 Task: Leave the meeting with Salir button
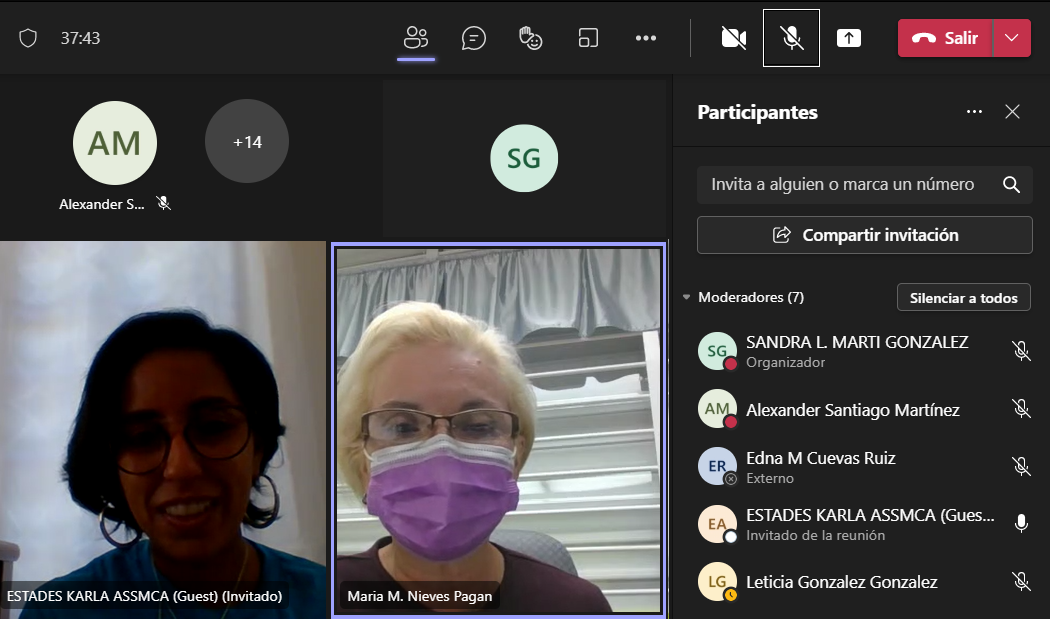pyautogui.click(x=945, y=38)
